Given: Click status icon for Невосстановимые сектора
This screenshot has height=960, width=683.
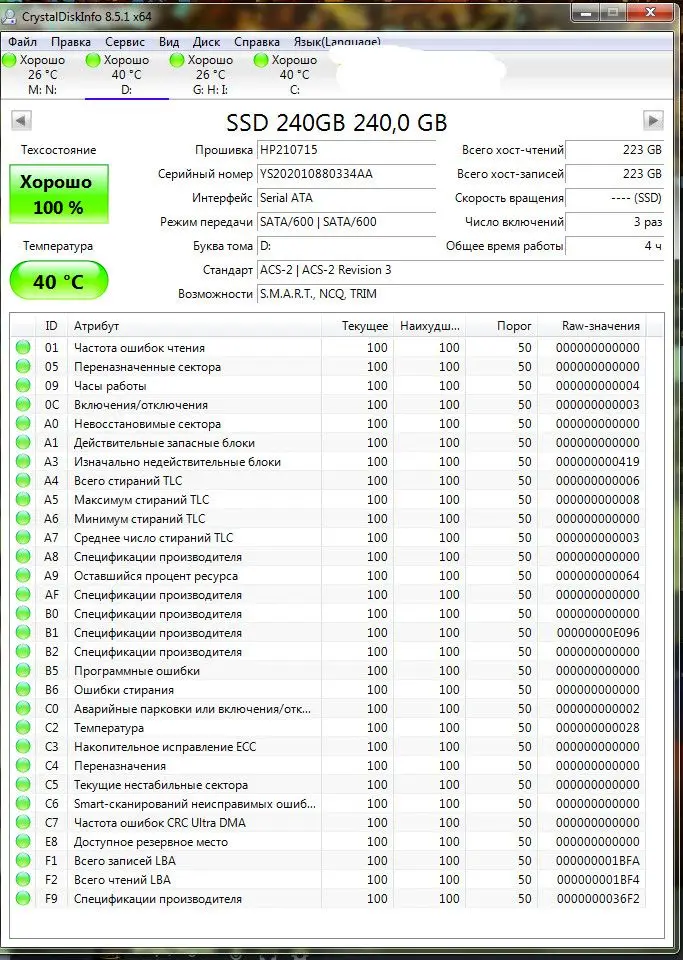Looking at the screenshot, I should 23,423.
